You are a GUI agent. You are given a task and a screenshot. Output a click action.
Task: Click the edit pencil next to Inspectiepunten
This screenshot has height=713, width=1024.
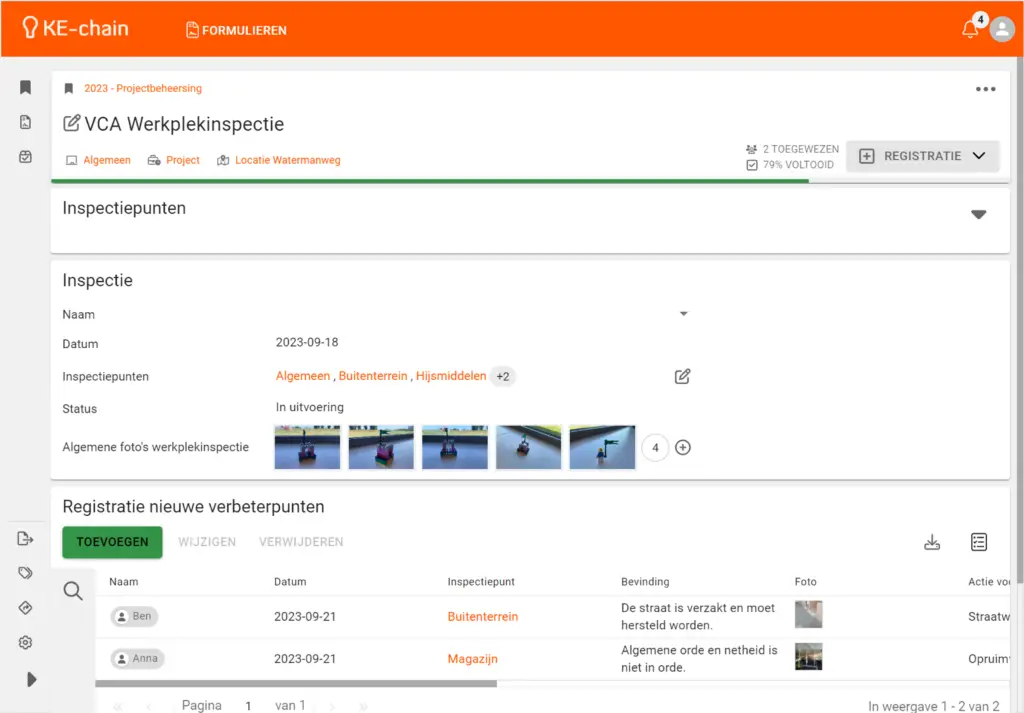point(682,377)
